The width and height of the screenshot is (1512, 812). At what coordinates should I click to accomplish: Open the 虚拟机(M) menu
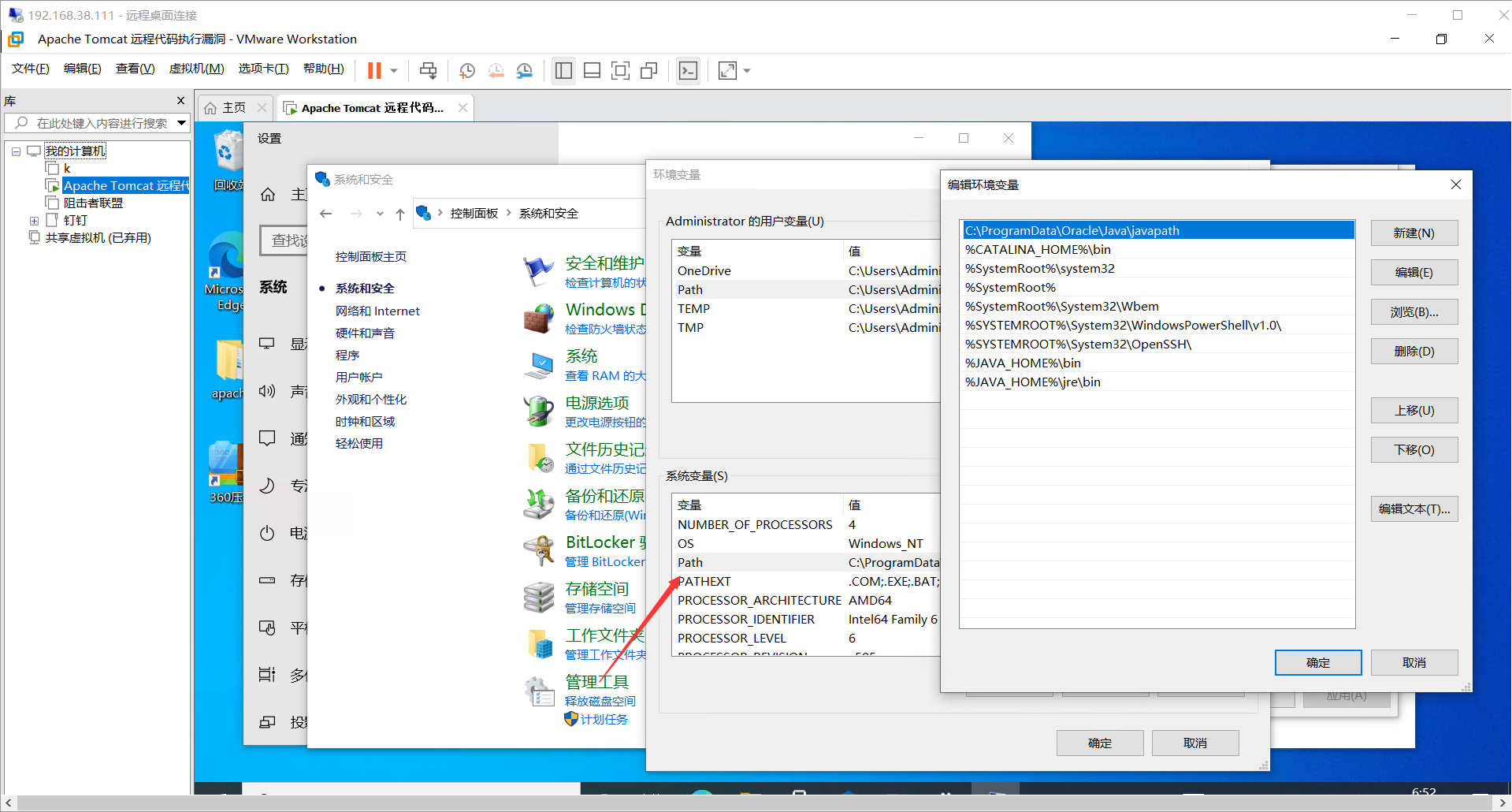point(196,69)
